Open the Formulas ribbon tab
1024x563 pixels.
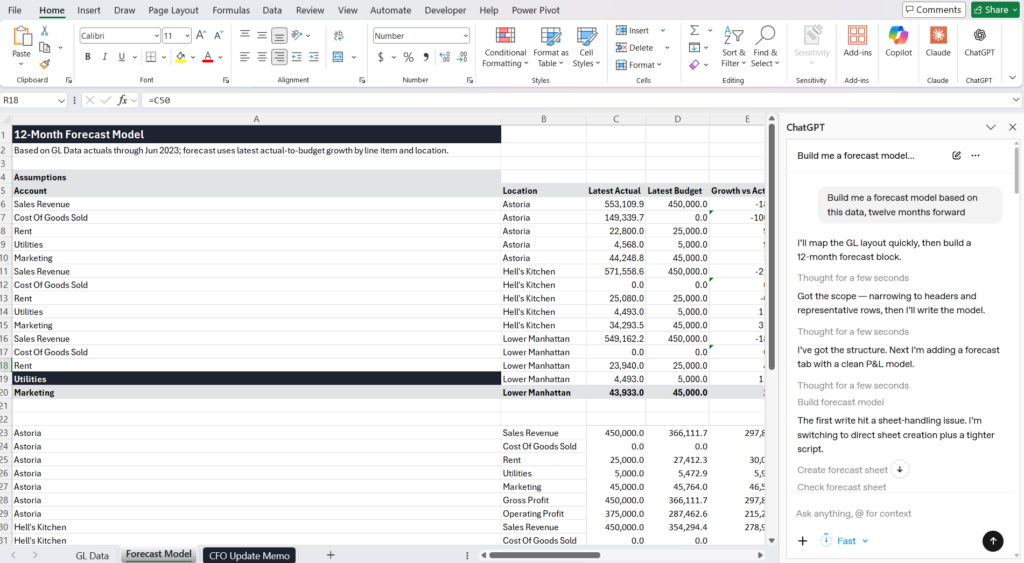tap(231, 10)
